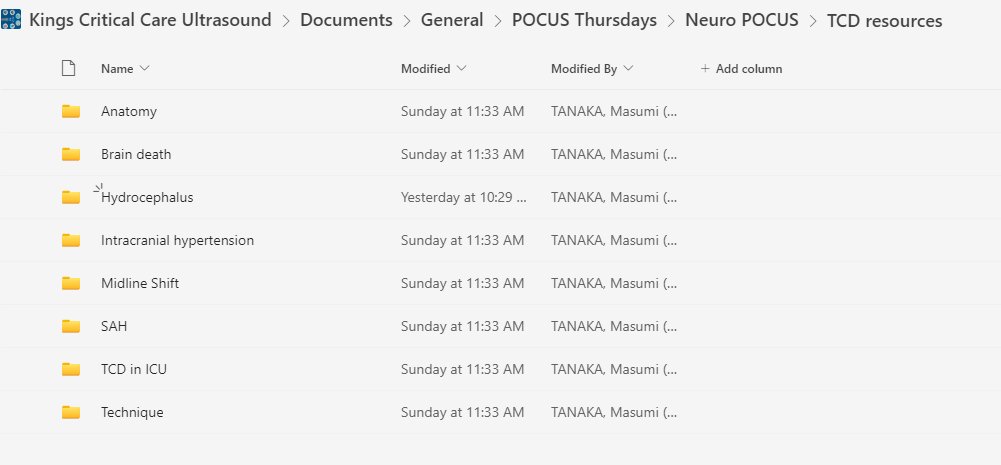
Task: Go to Neuro POCUS breadcrumb
Action: [742, 20]
